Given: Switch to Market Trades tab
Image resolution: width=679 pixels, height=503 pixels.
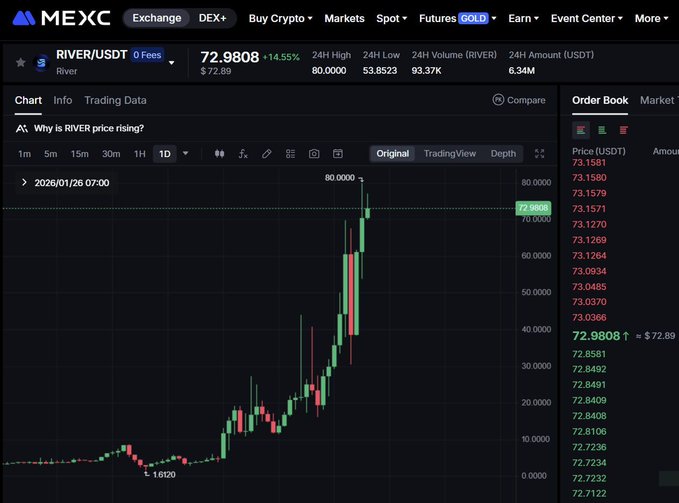Looking at the screenshot, I should [x=659, y=100].
